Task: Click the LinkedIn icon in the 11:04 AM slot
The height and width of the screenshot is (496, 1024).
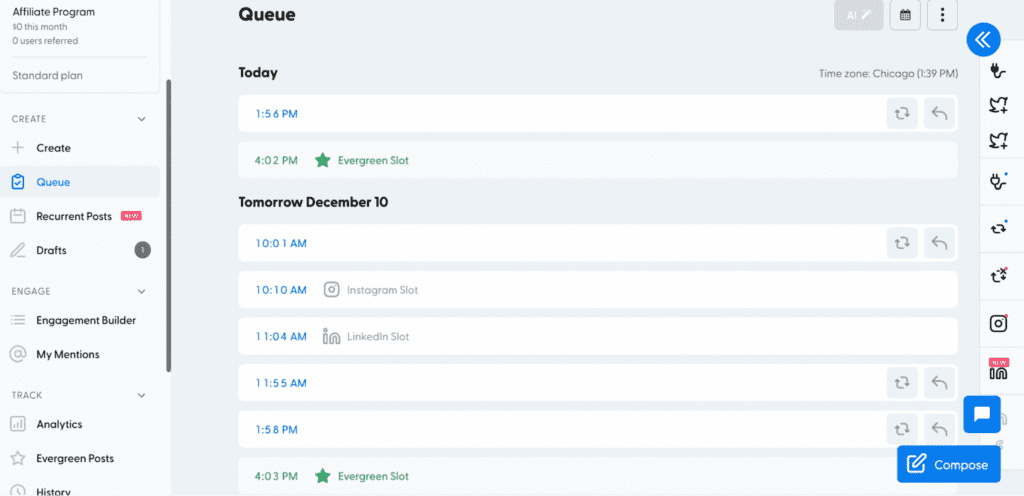Action: pyautogui.click(x=332, y=337)
